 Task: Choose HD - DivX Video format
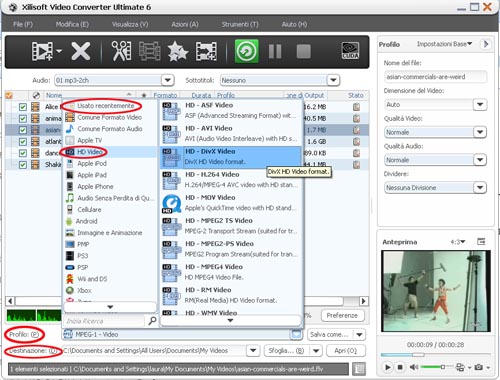coord(231,157)
